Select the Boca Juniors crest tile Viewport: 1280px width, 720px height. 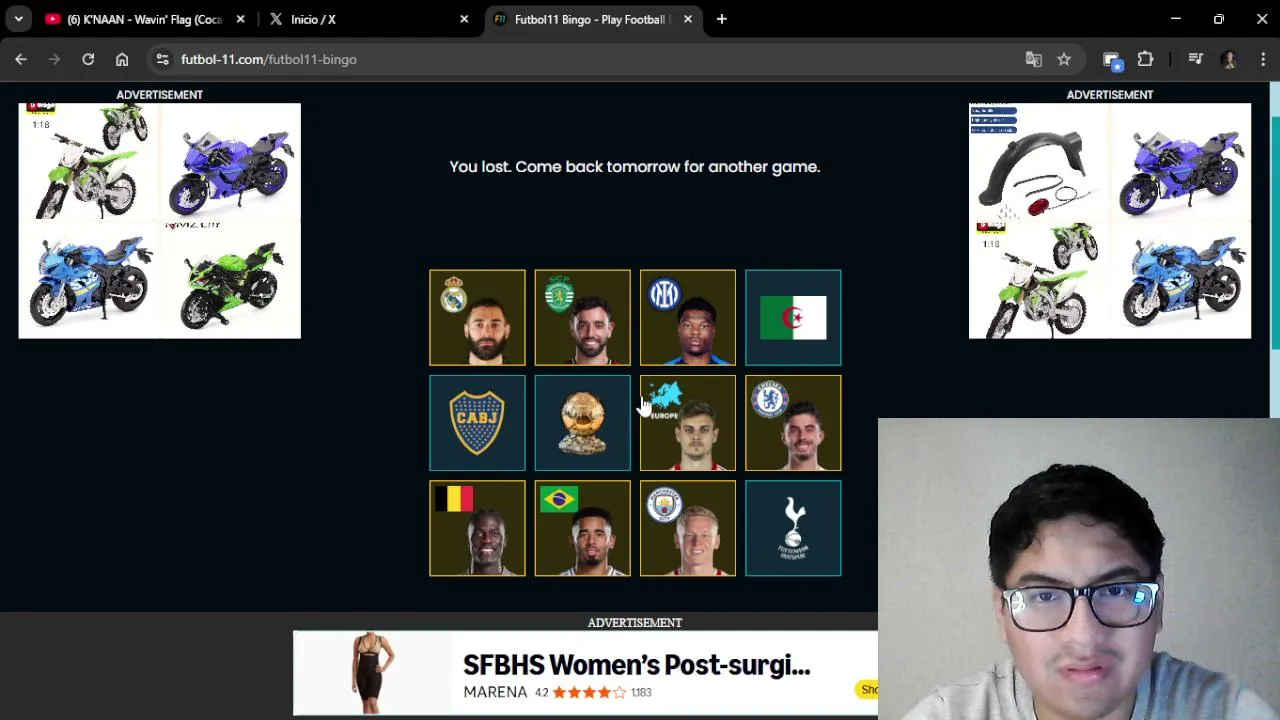pos(477,423)
